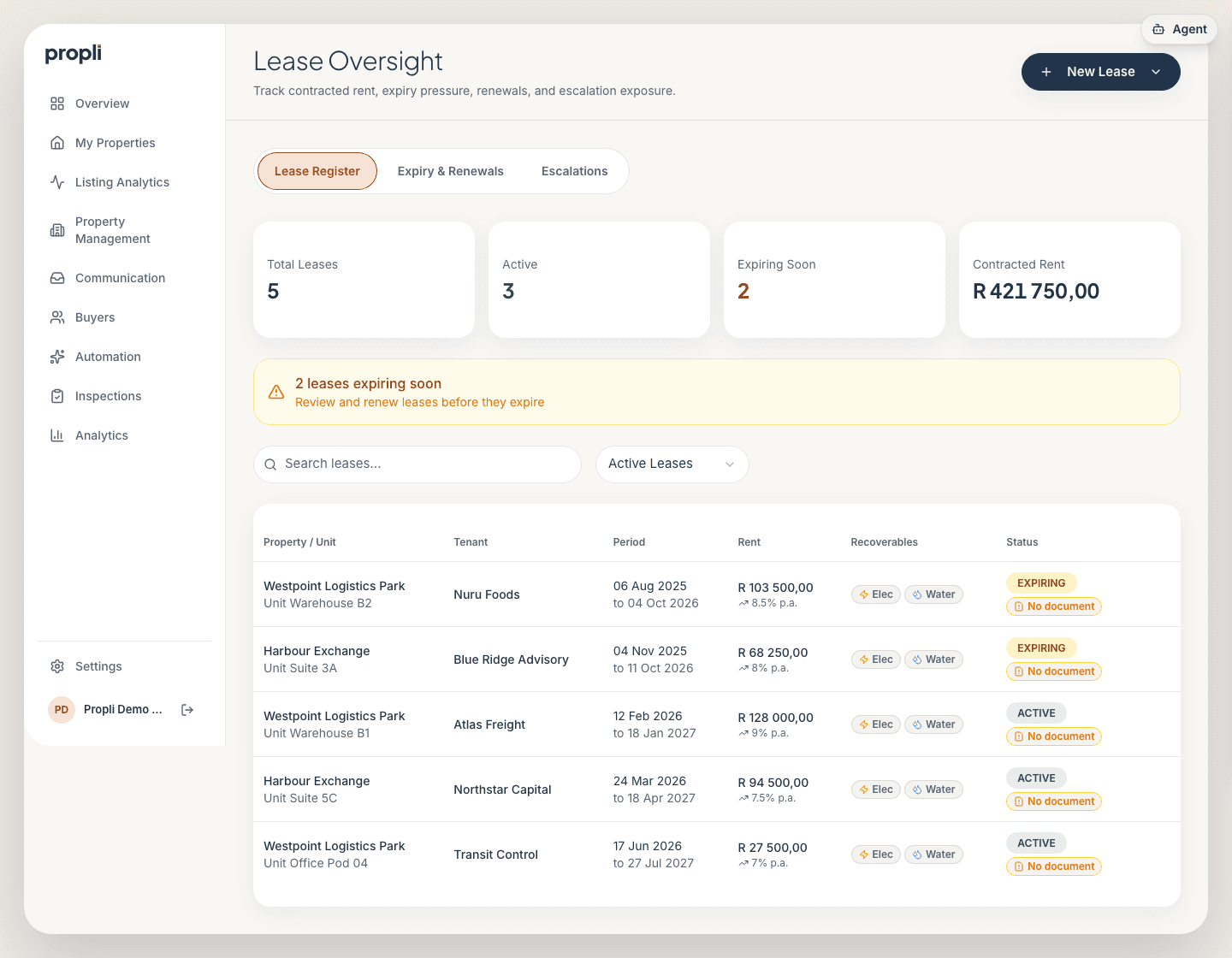Screen dimensions: 1232x958
Task: Click the magnifier icon in search box
Action: pyautogui.click(x=270, y=464)
